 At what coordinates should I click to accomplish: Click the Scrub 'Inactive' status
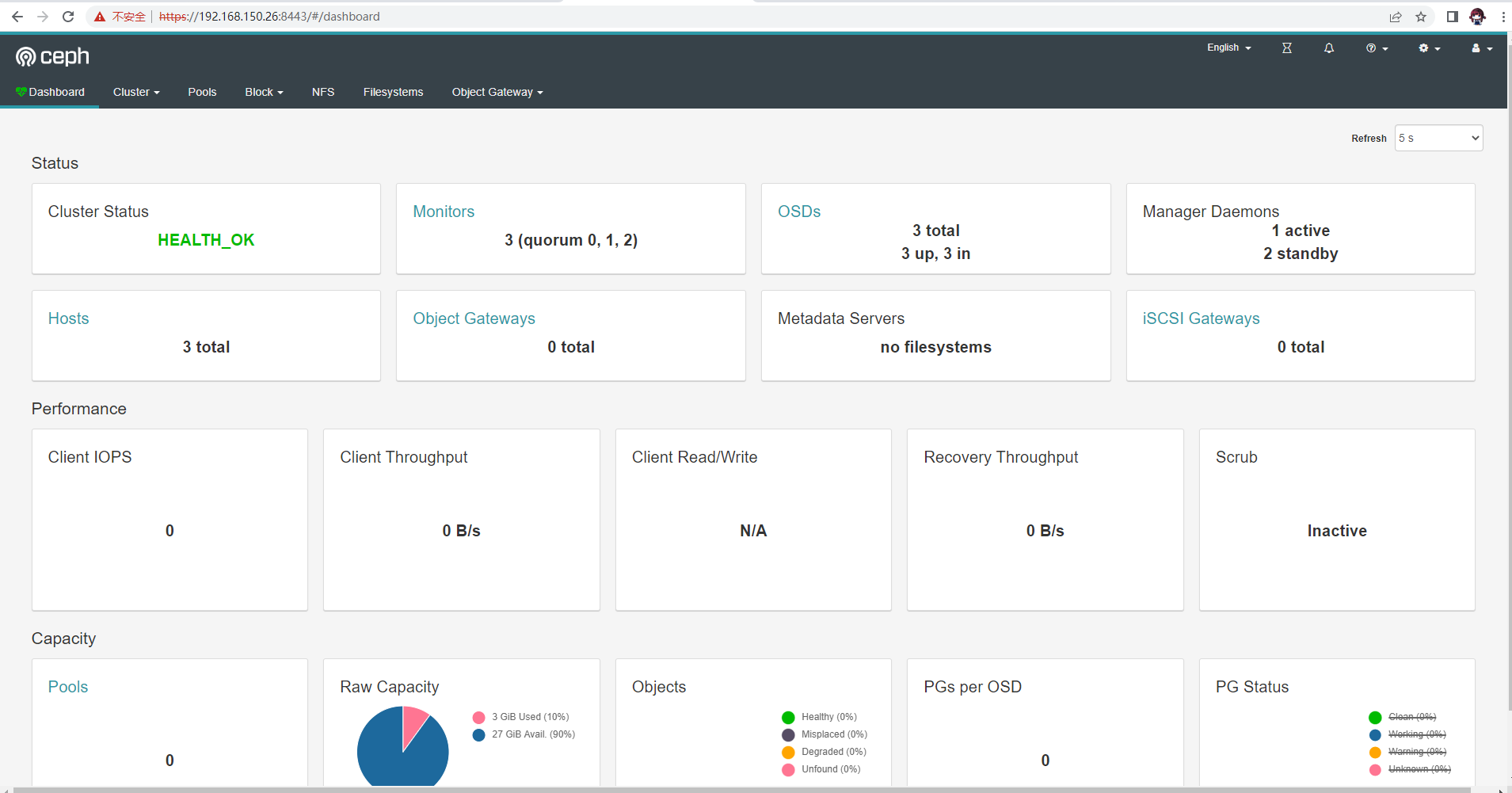[1337, 531]
